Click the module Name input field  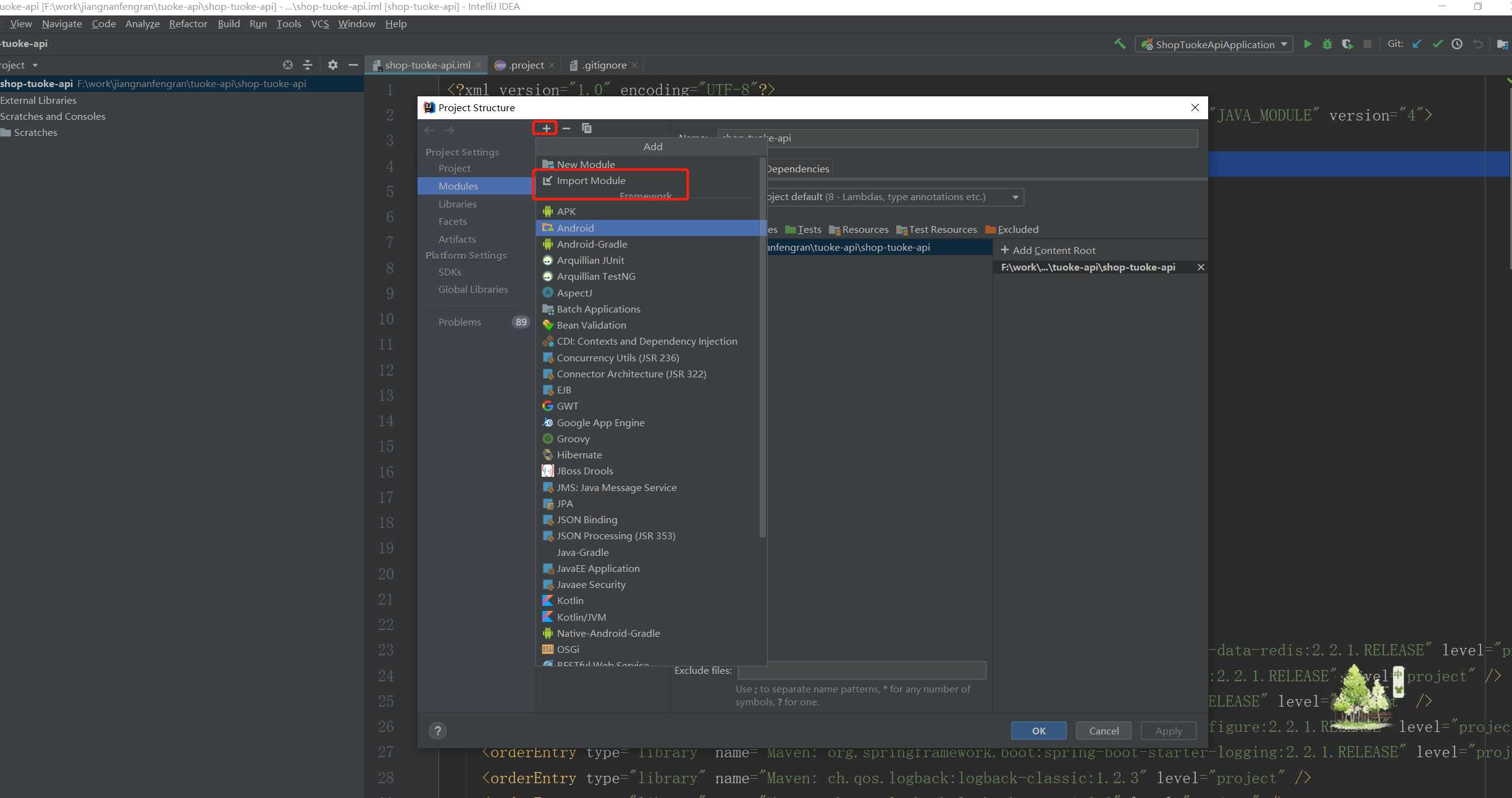(x=957, y=138)
